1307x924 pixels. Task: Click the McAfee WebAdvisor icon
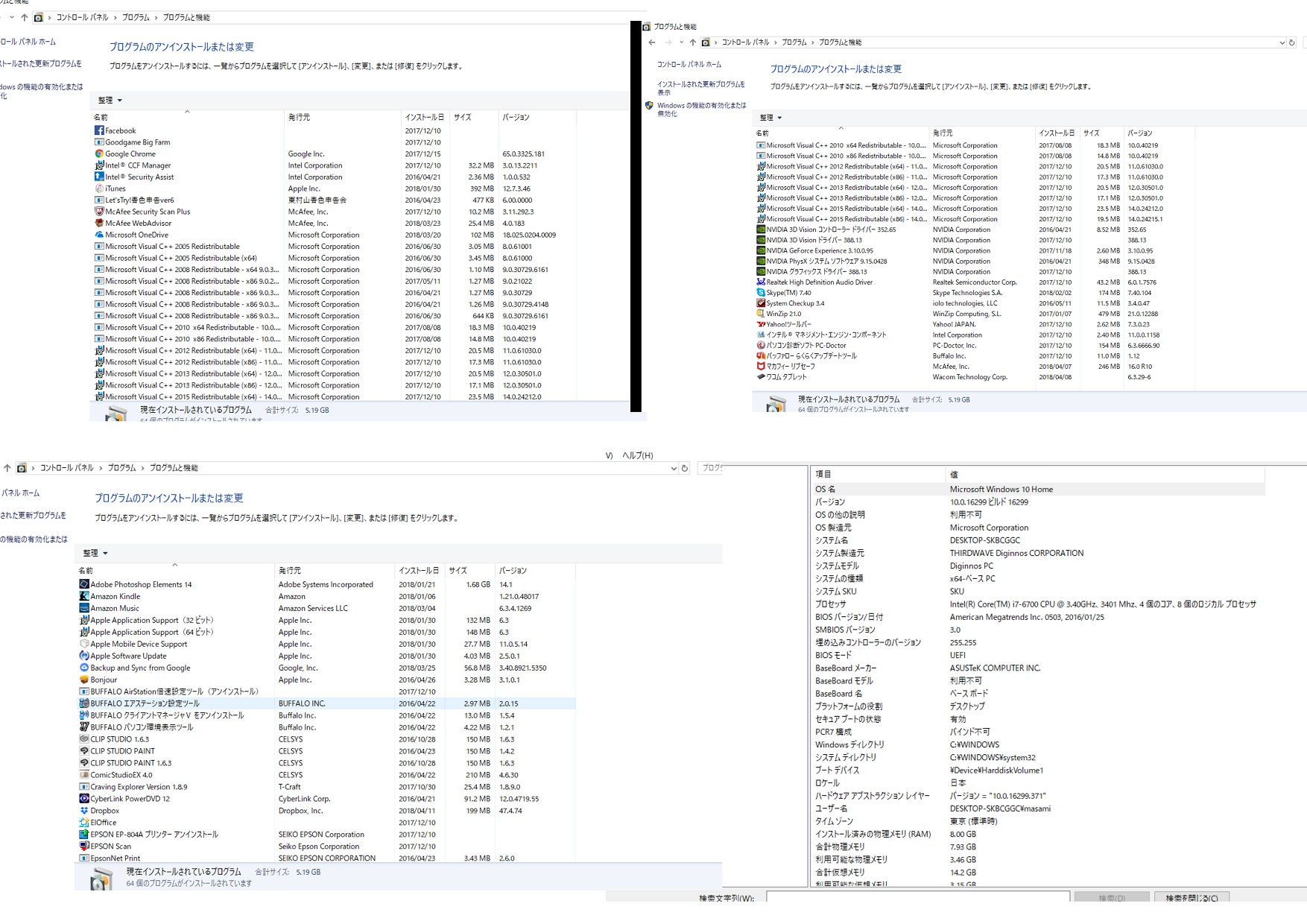[x=99, y=223]
